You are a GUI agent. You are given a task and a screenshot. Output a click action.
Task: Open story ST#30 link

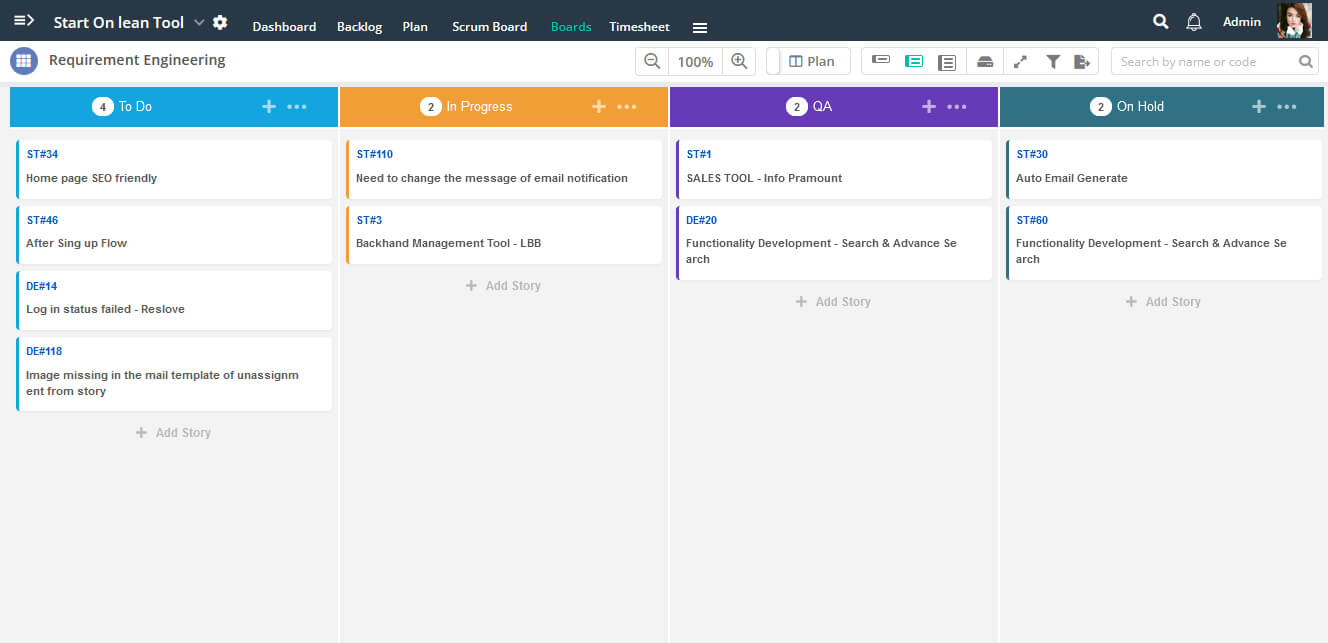click(1032, 154)
